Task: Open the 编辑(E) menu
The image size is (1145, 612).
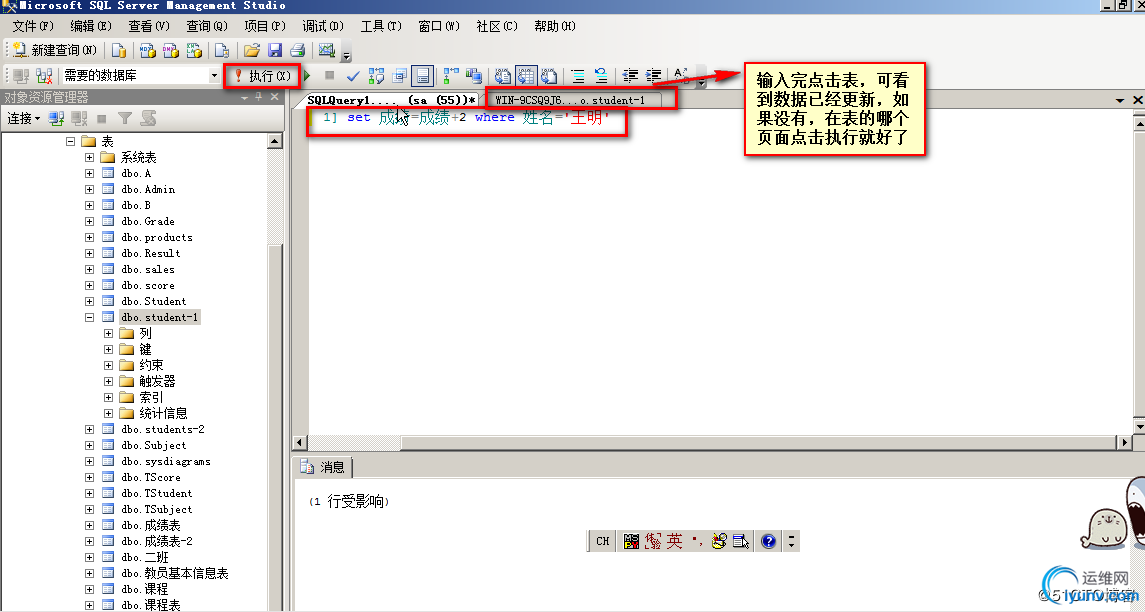Action: coord(91,26)
